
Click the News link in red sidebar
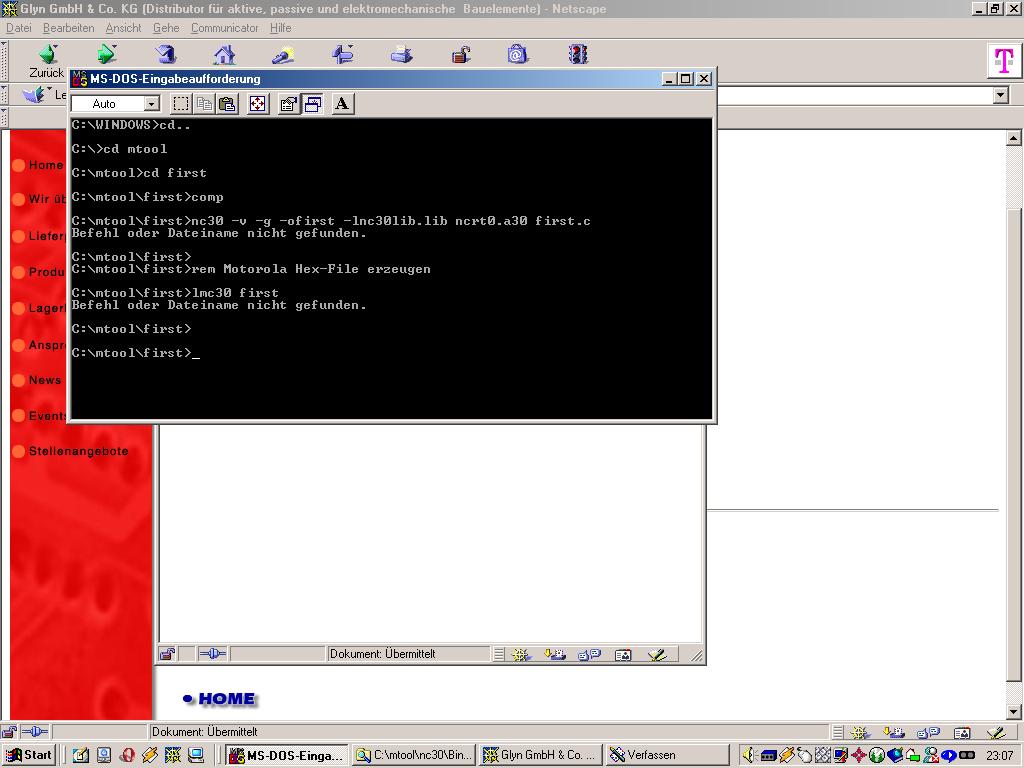[x=44, y=380]
